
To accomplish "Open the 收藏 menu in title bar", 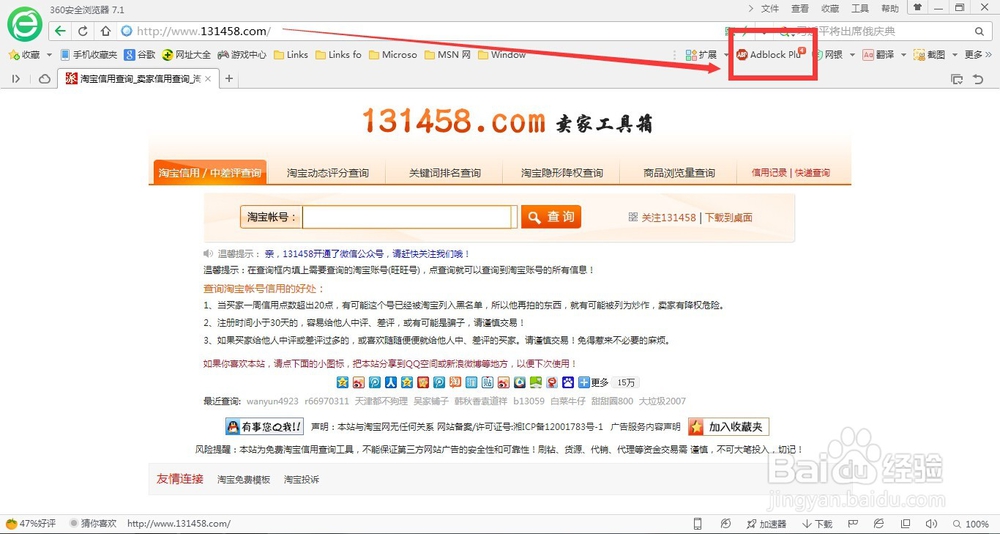I will pyautogui.click(x=830, y=8).
